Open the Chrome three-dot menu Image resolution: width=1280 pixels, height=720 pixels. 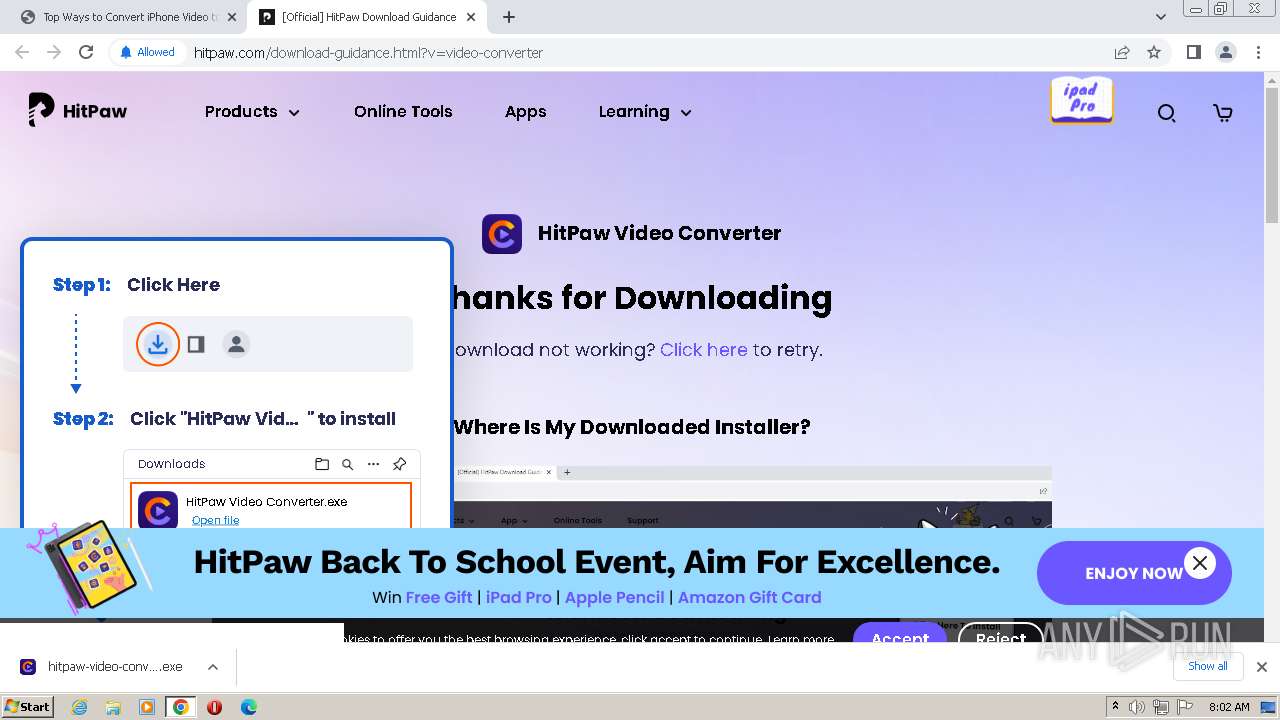(1257, 52)
